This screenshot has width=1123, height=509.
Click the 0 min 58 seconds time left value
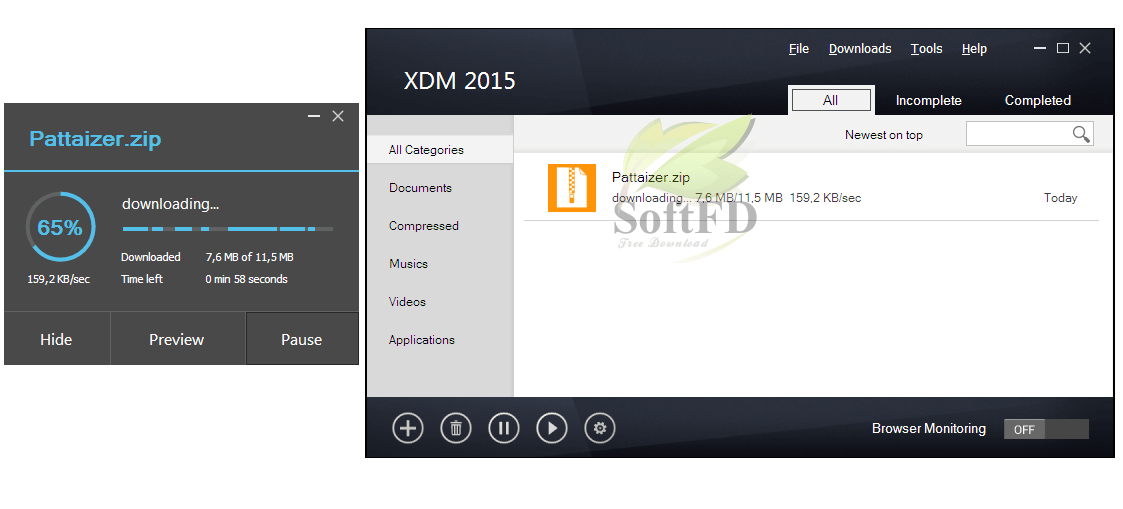pos(246,279)
